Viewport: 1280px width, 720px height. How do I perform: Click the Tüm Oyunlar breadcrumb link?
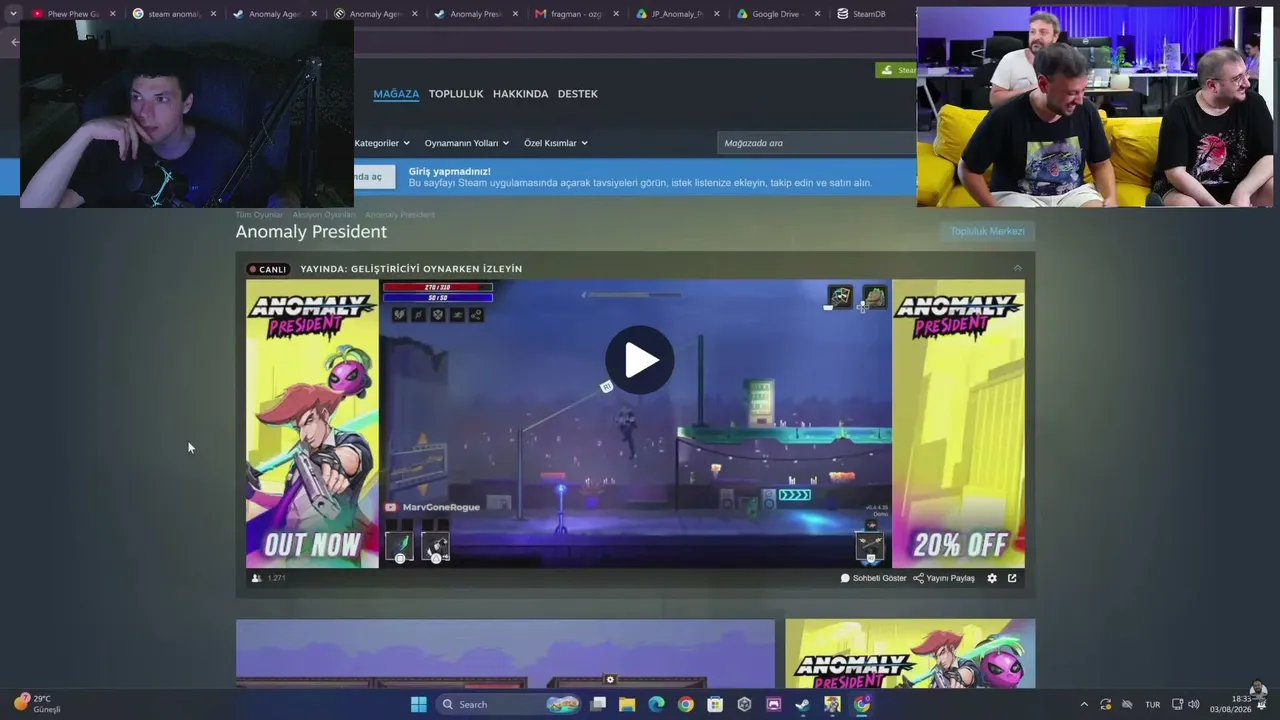(259, 215)
